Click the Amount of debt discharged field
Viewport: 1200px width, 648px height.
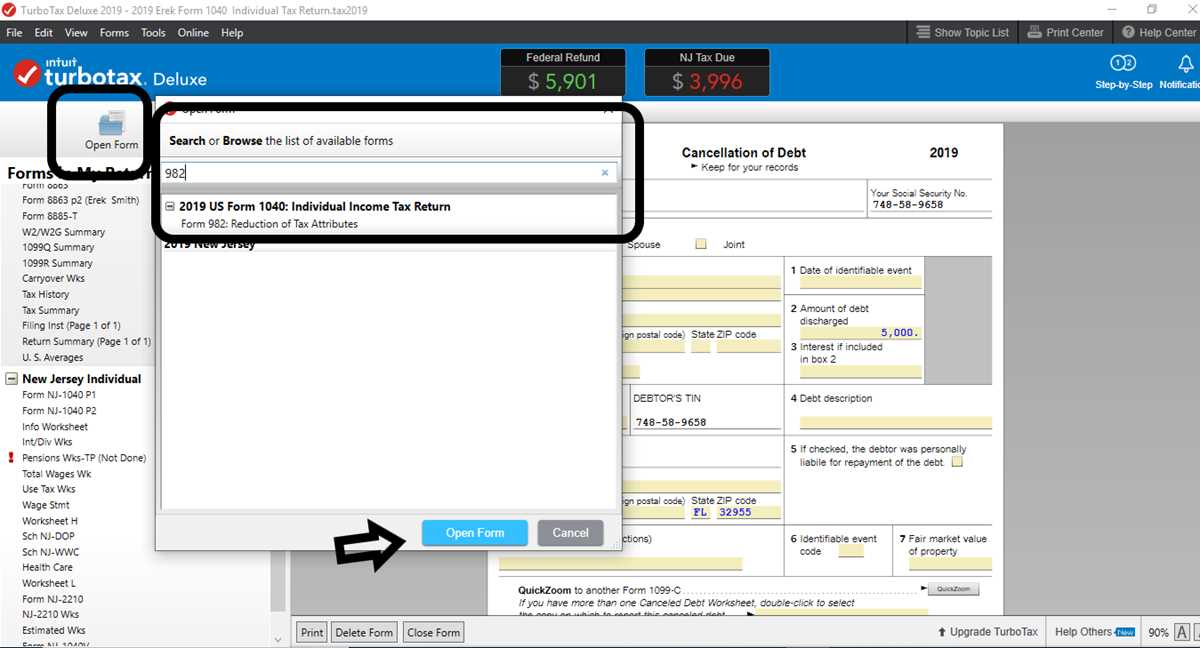[x=860, y=333]
